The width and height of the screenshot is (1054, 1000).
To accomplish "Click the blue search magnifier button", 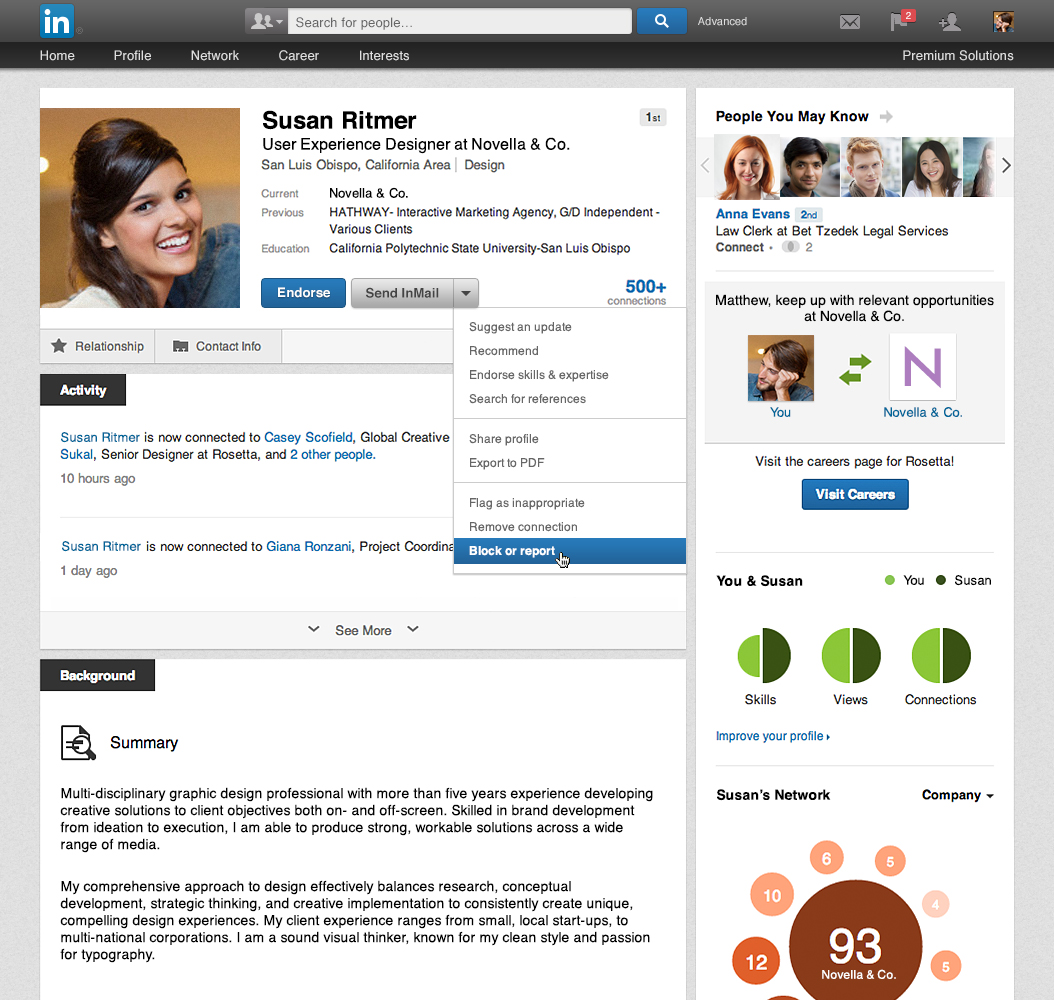I will pos(661,21).
